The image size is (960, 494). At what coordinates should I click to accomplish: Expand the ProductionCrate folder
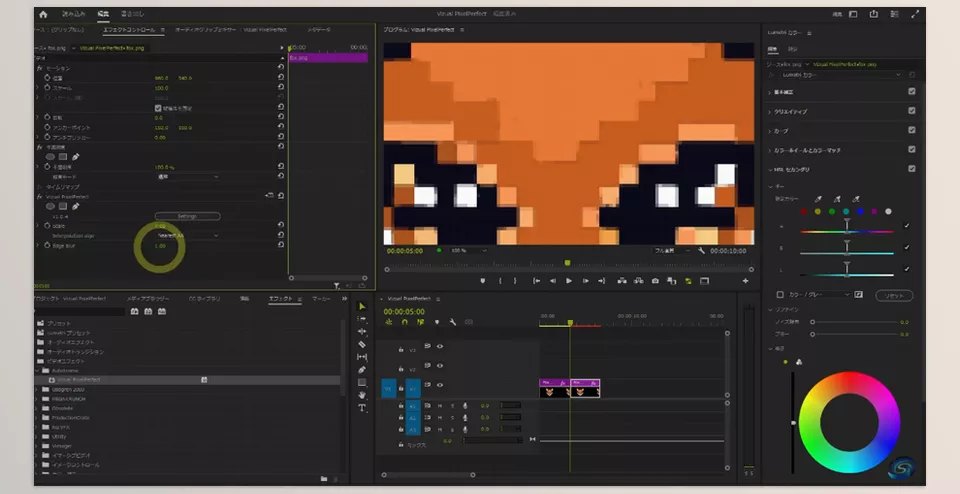(37, 417)
